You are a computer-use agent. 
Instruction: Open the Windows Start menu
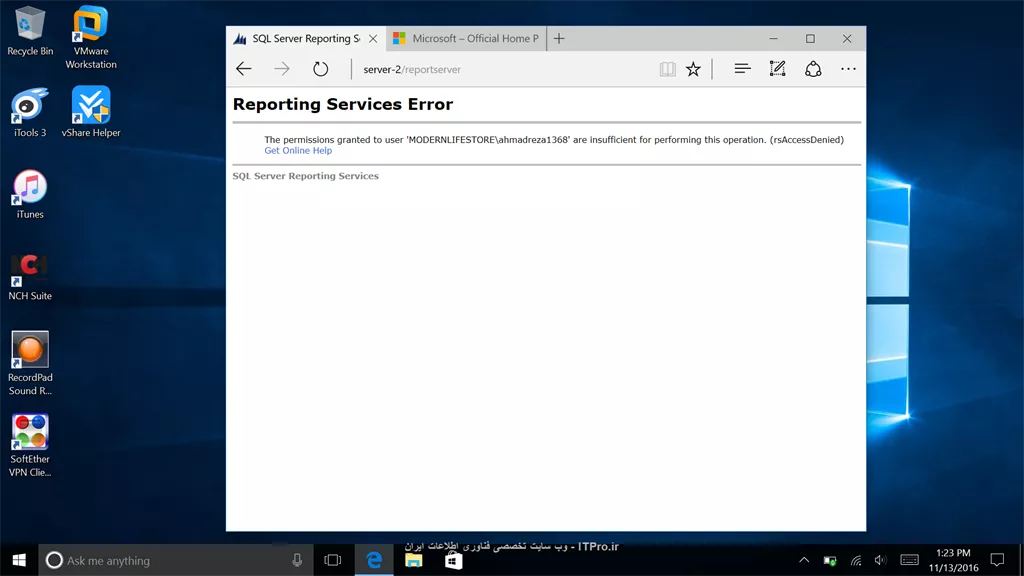[19, 560]
